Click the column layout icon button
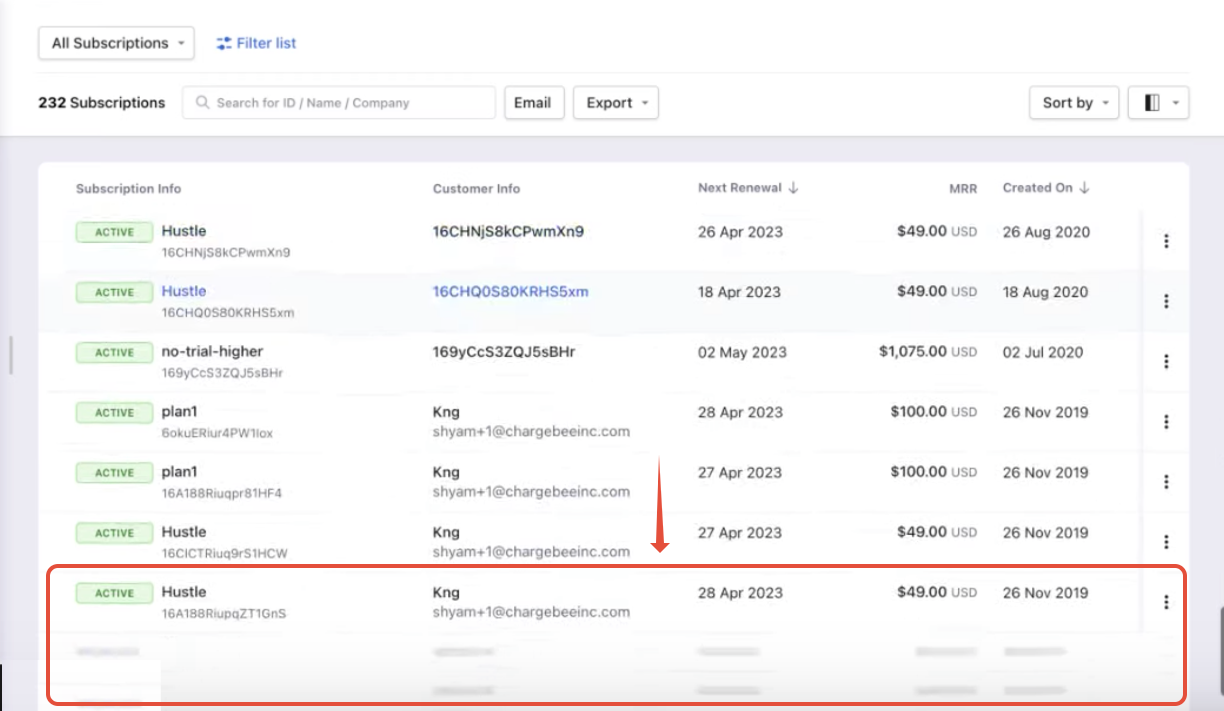Image resolution: width=1224 pixels, height=711 pixels. pos(1158,102)
